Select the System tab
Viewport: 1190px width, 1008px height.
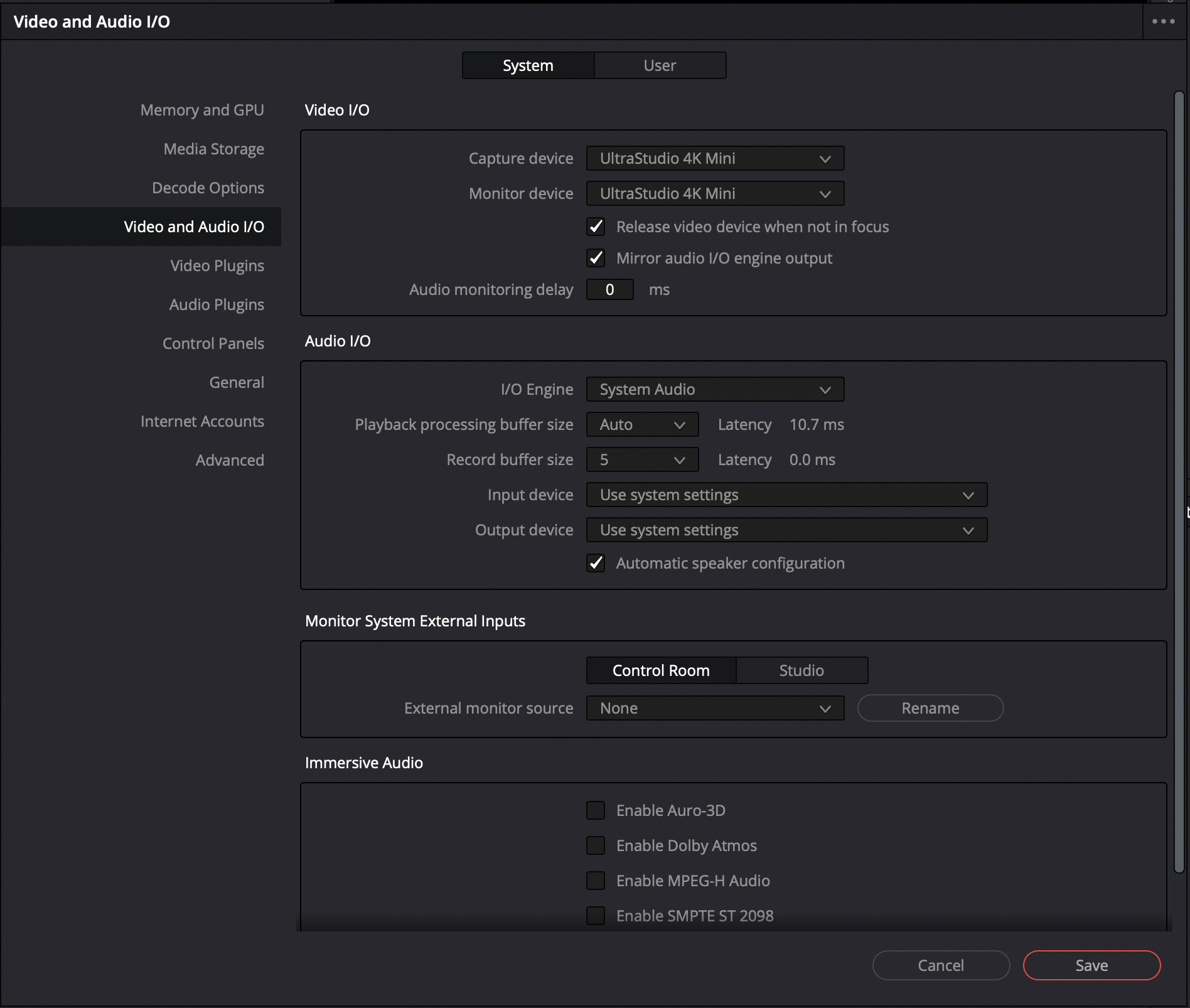tap(528, 65)
